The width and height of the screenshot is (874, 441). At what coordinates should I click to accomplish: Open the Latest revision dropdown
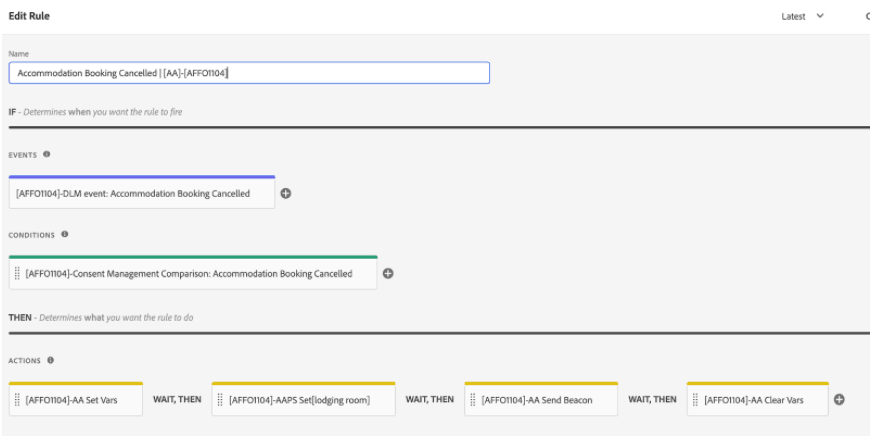tap(803, 16)
